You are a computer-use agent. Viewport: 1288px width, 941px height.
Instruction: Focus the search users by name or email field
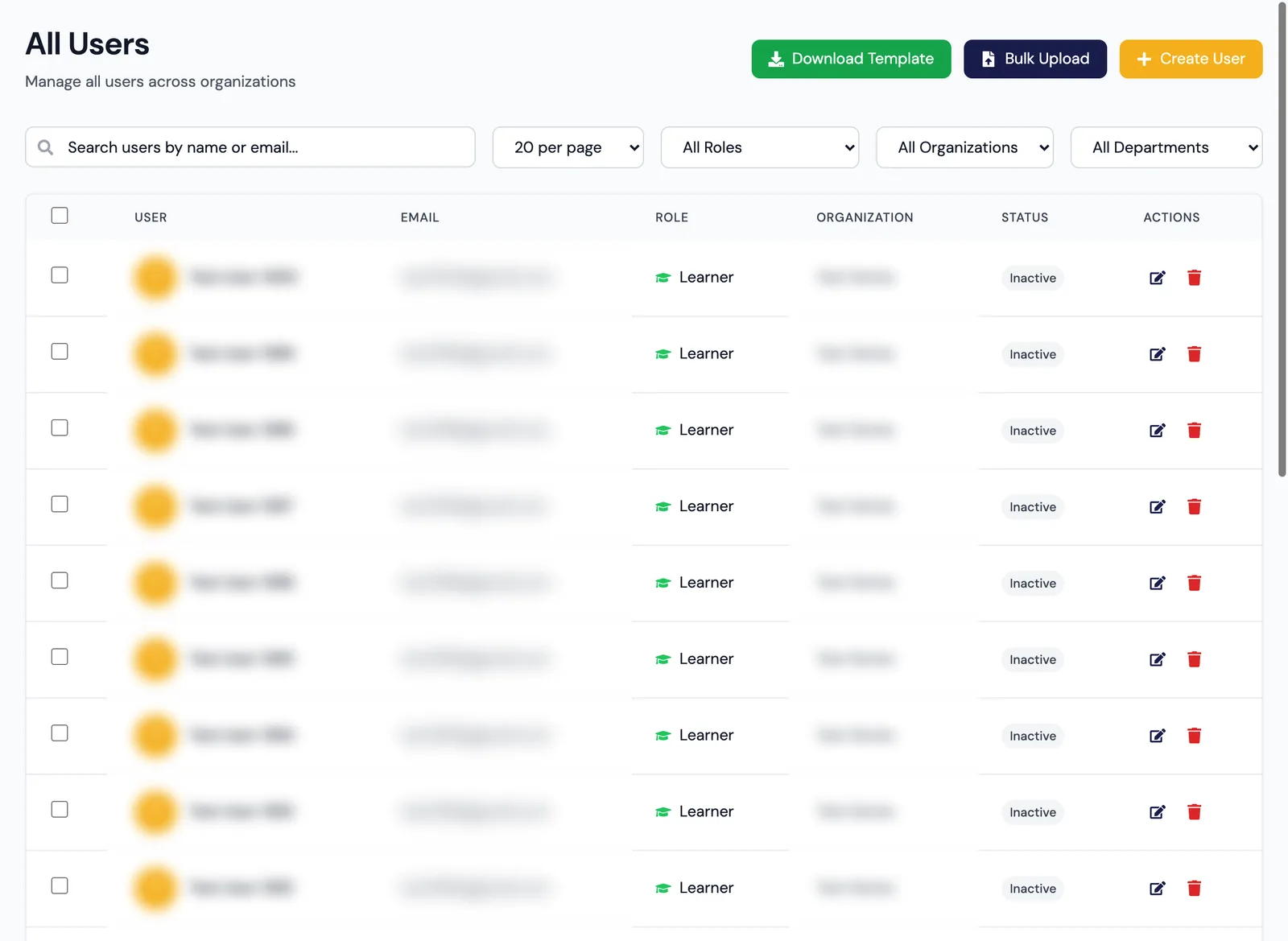(x=250, y=147)
